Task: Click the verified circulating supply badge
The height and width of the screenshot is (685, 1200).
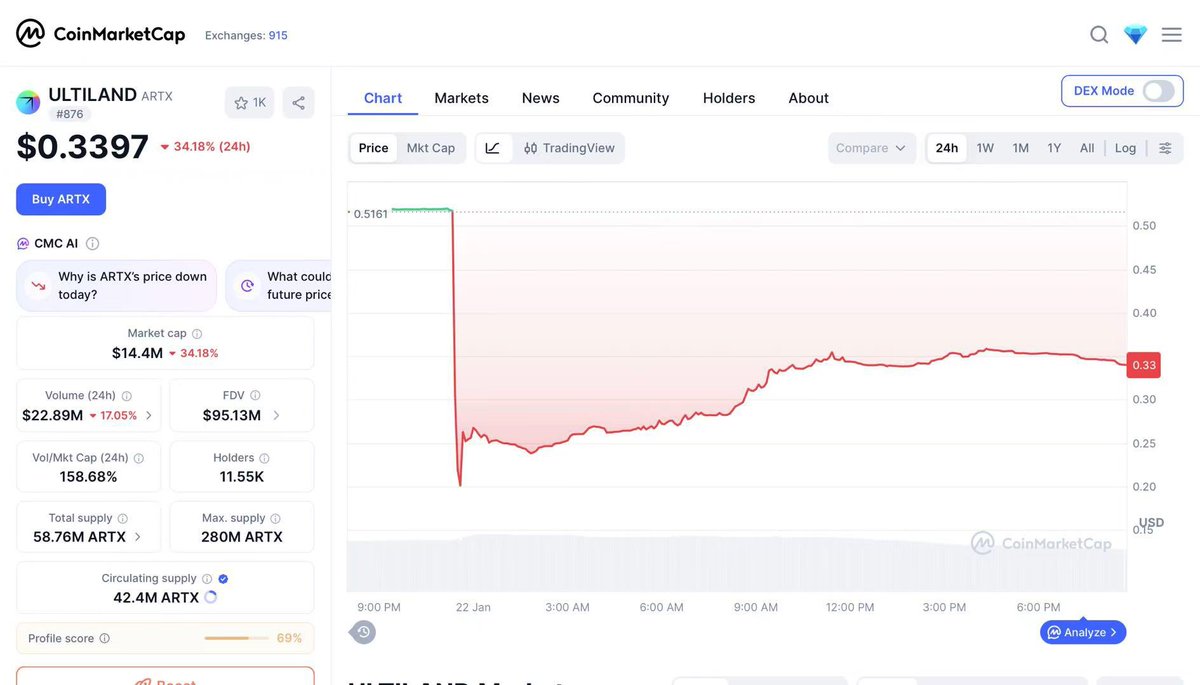Action: 223,579
